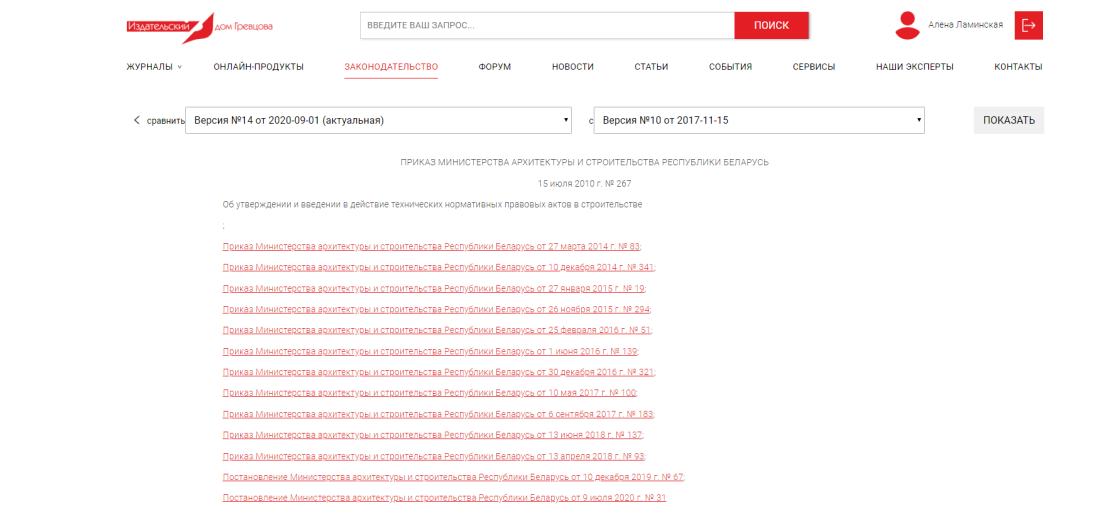Open the order from 1 июня 2016 № 139
Screen dimensions: 1104x507
tap(430, 351)
